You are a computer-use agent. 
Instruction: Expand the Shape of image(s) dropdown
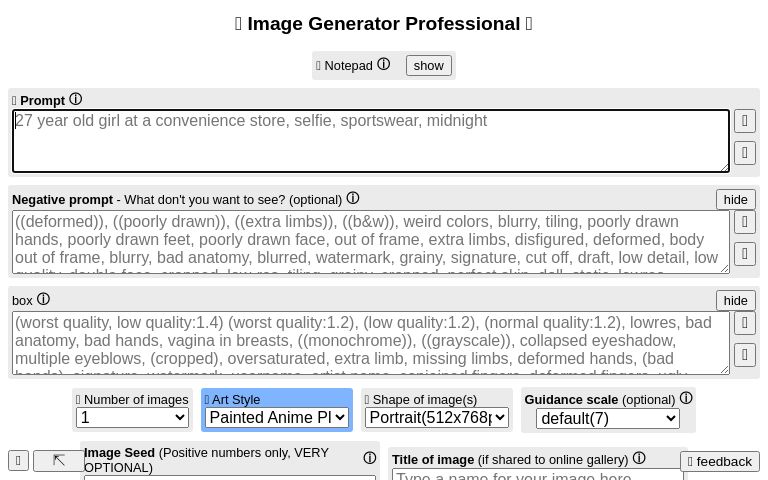pos(437,418)
